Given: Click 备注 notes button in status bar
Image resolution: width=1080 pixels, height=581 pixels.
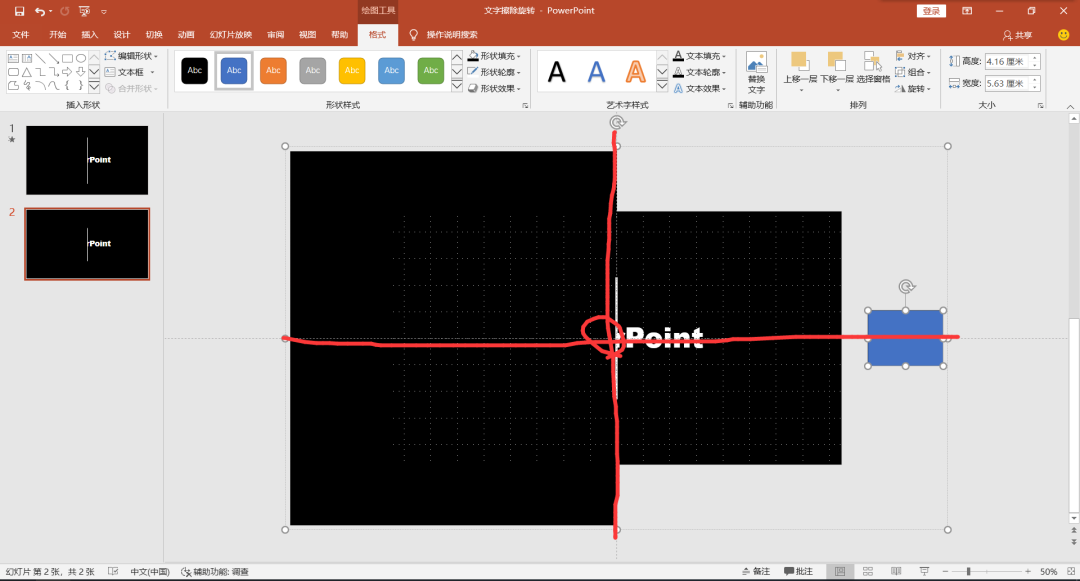Looking at the screenshot, I should point(756,571).
